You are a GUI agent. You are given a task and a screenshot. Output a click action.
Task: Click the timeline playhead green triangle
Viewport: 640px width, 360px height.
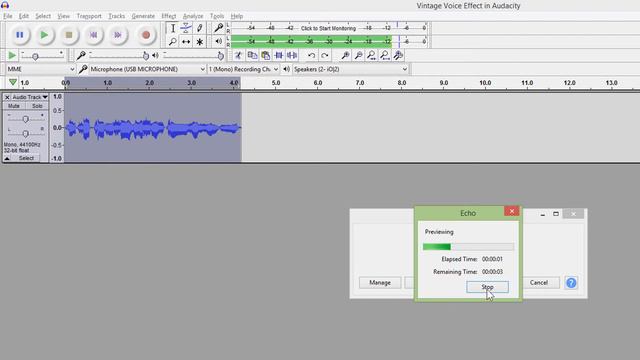(x=13, y=82)
